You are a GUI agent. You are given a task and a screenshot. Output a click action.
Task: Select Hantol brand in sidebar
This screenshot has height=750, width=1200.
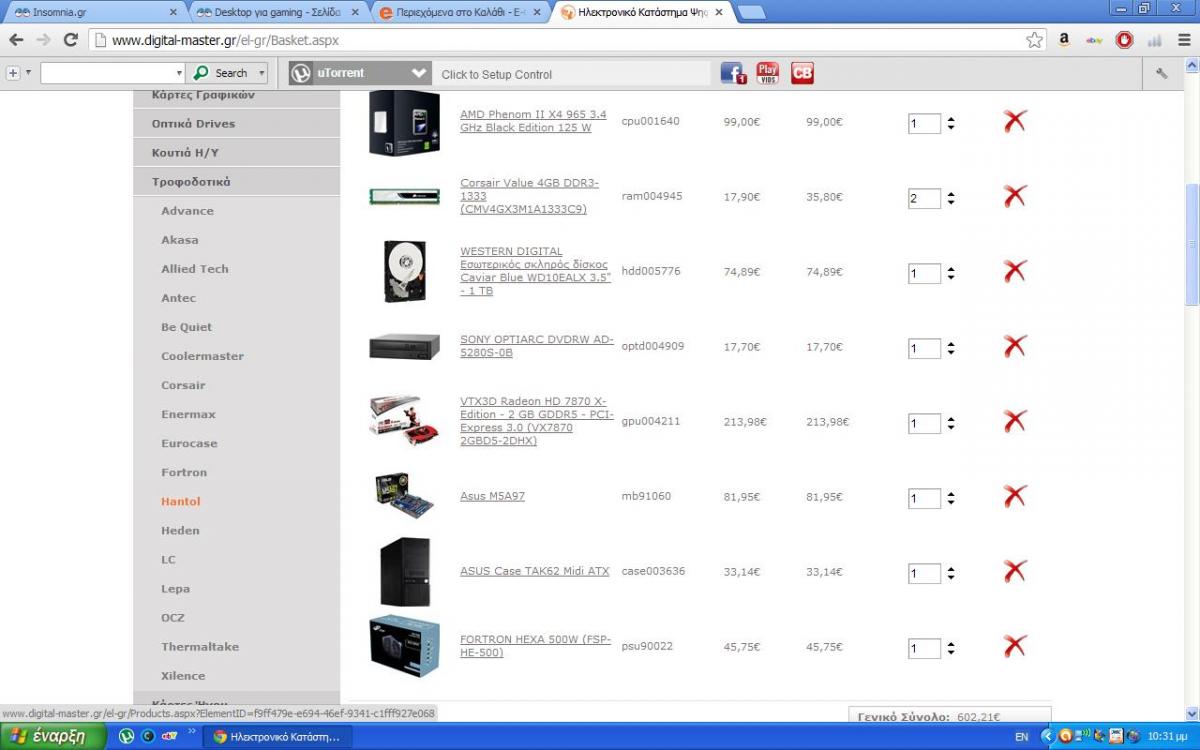pyautogui.click(x=181, y=502)
